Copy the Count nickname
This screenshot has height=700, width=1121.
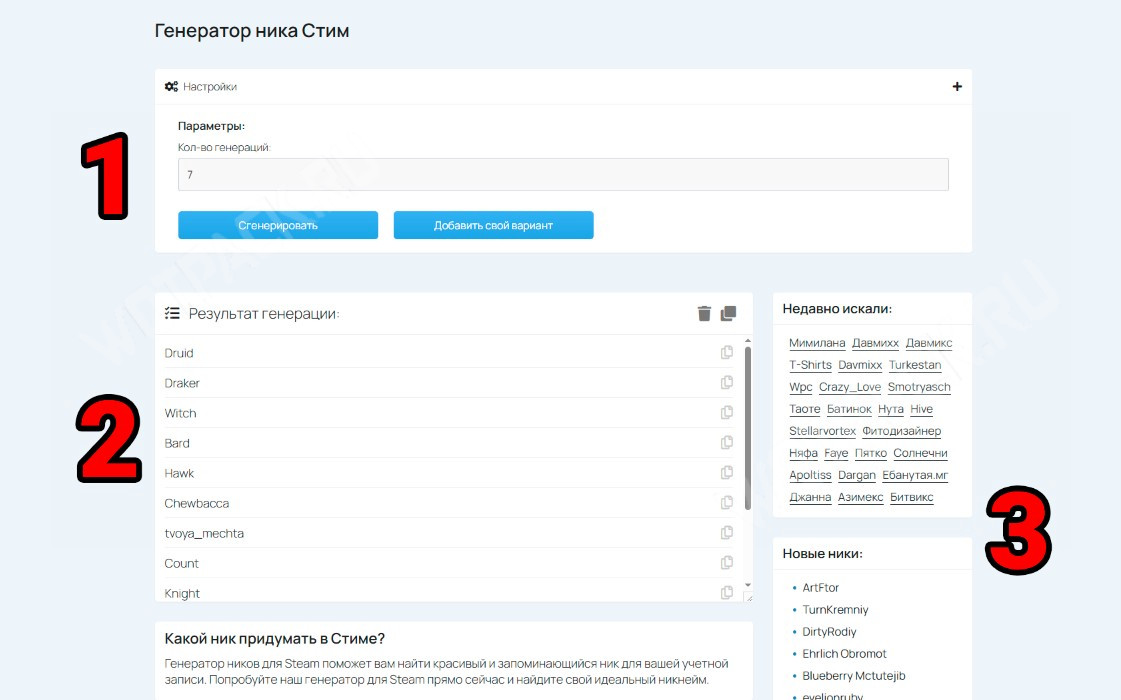[x=727, y=562]
